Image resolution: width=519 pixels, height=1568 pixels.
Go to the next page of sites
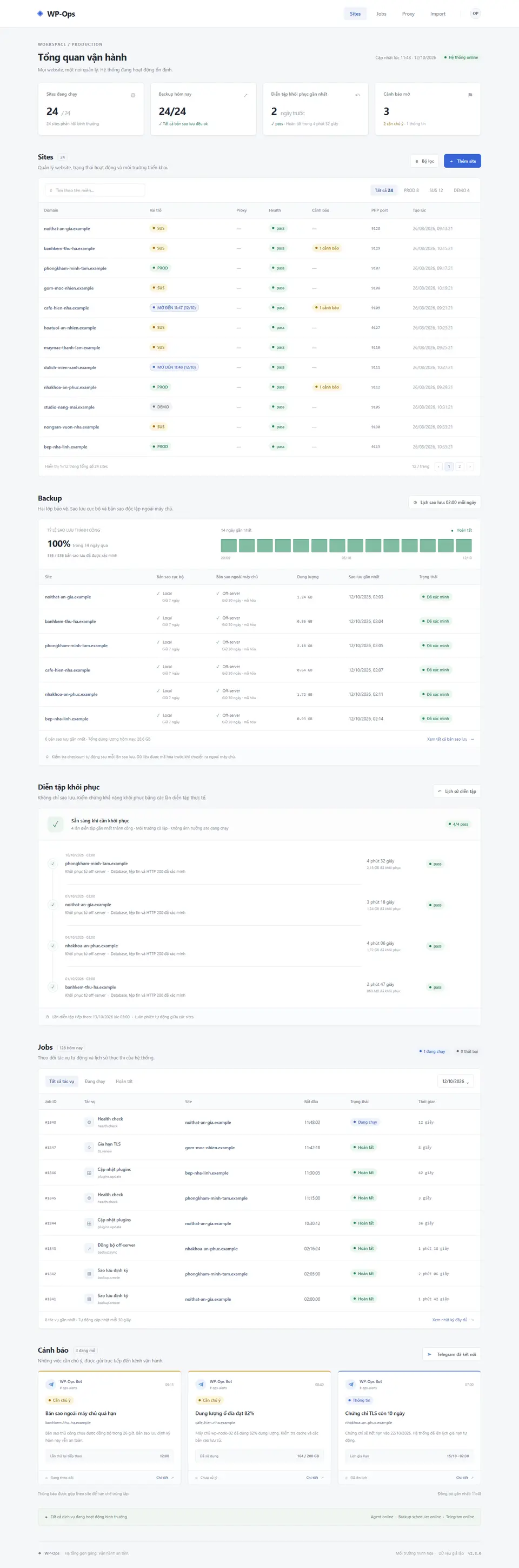470,466
